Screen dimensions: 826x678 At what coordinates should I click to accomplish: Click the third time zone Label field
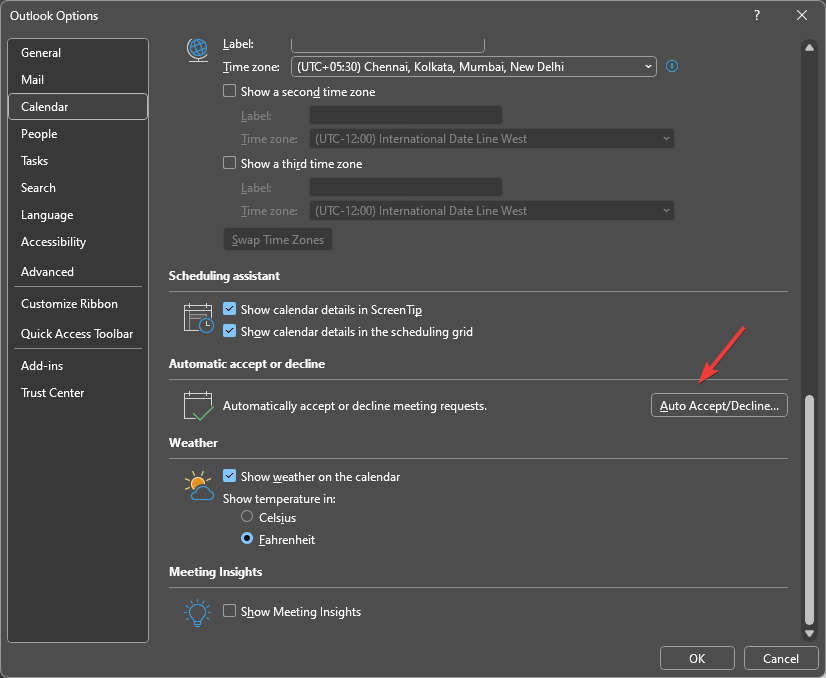406,188
